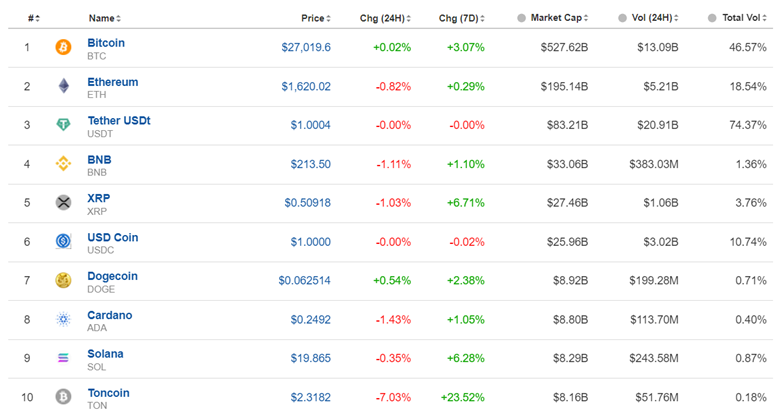Image resolution: width=780 pixels, height=412 pixels.
Task: Click the Dogecoin logo icon
Action: click(63, 280)
